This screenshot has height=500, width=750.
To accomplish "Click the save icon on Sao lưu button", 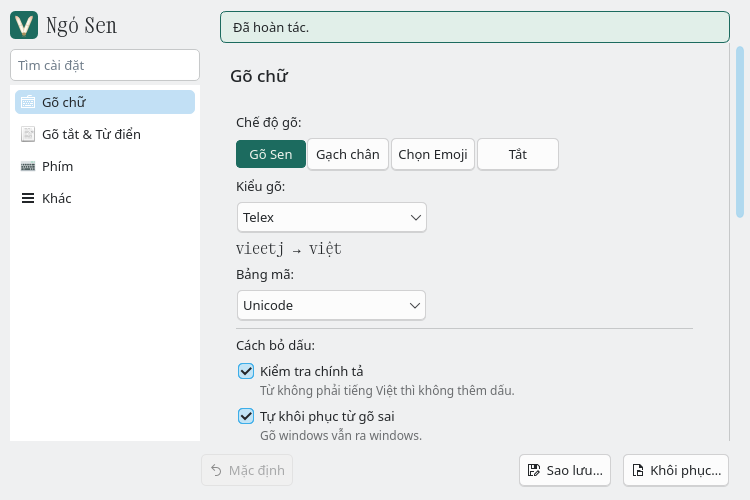I will pos(534,470).
